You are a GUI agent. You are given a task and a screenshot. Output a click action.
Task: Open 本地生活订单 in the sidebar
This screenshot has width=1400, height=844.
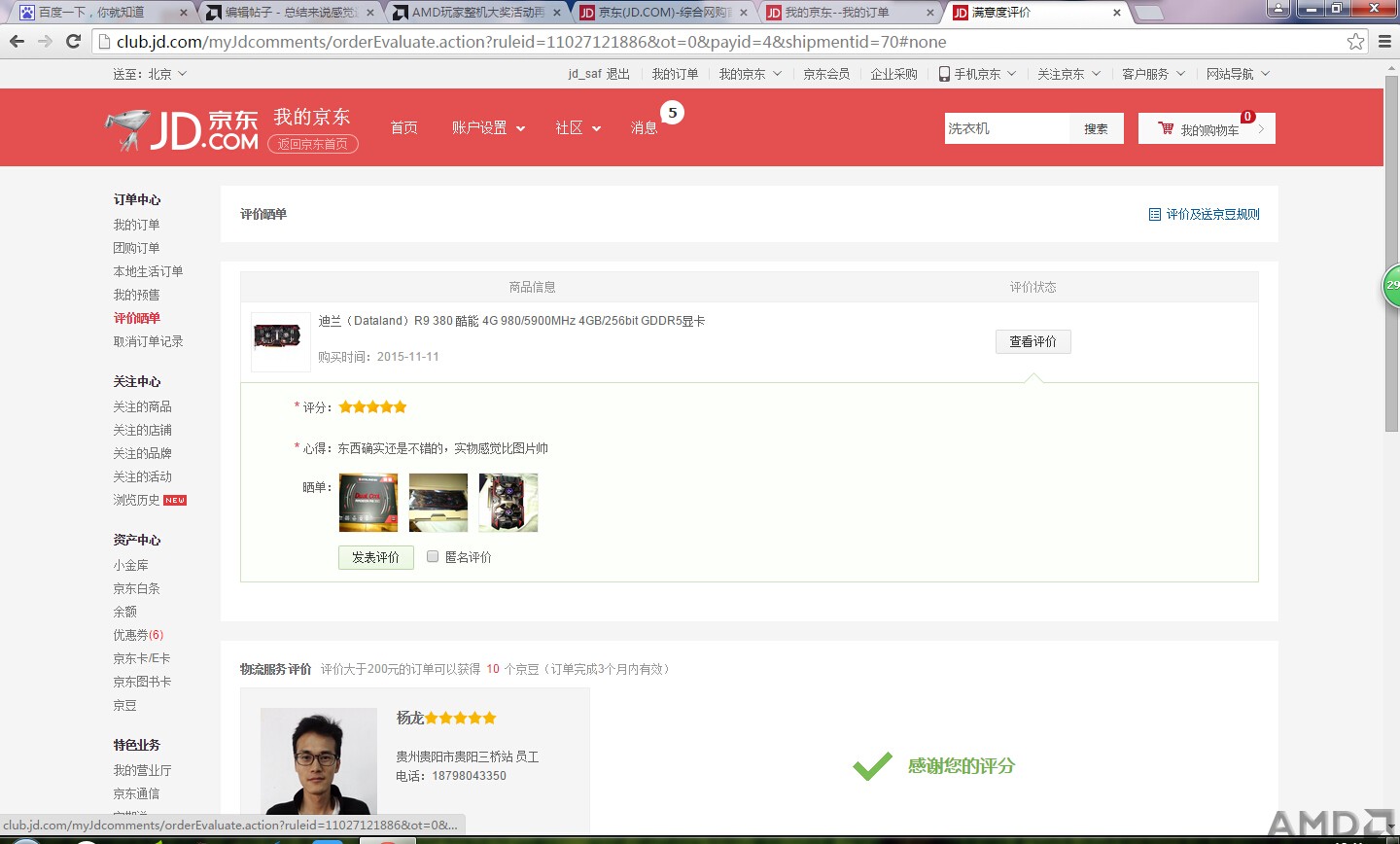148,271
